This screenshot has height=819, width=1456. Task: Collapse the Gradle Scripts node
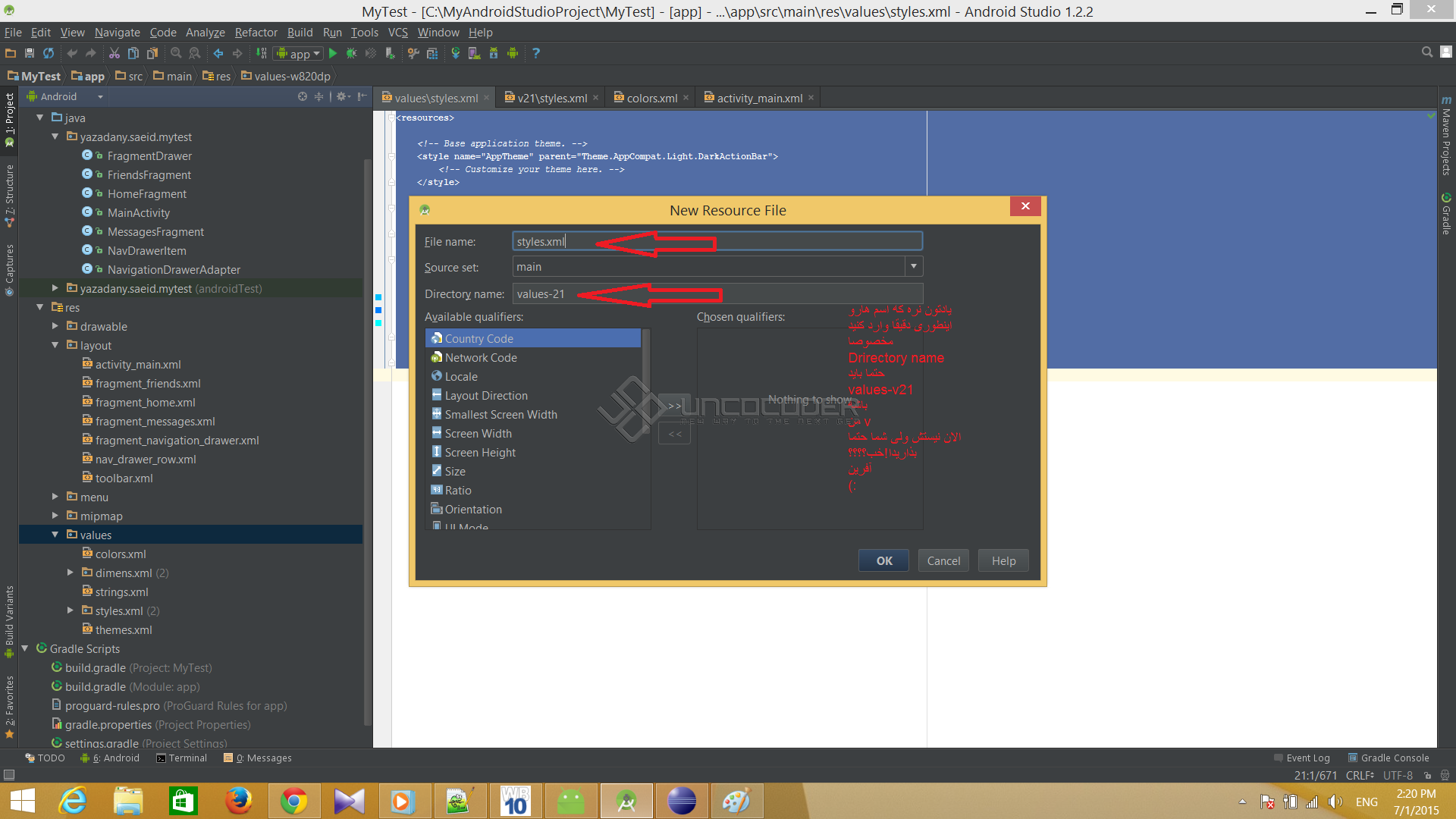pyautogui.click(x=25, y=648)
